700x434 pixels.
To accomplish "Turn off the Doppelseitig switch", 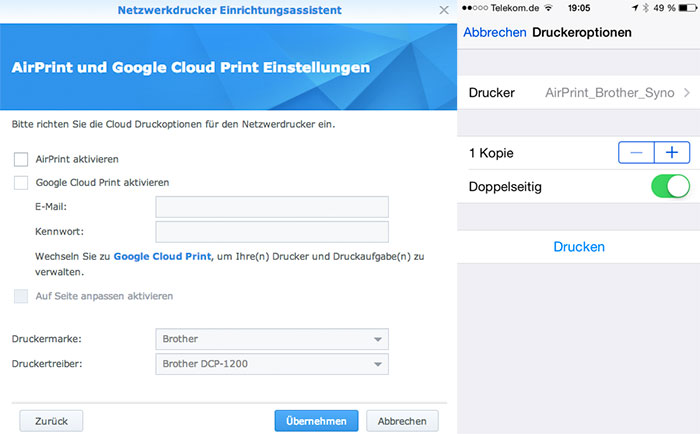I will tap(671, 186).
